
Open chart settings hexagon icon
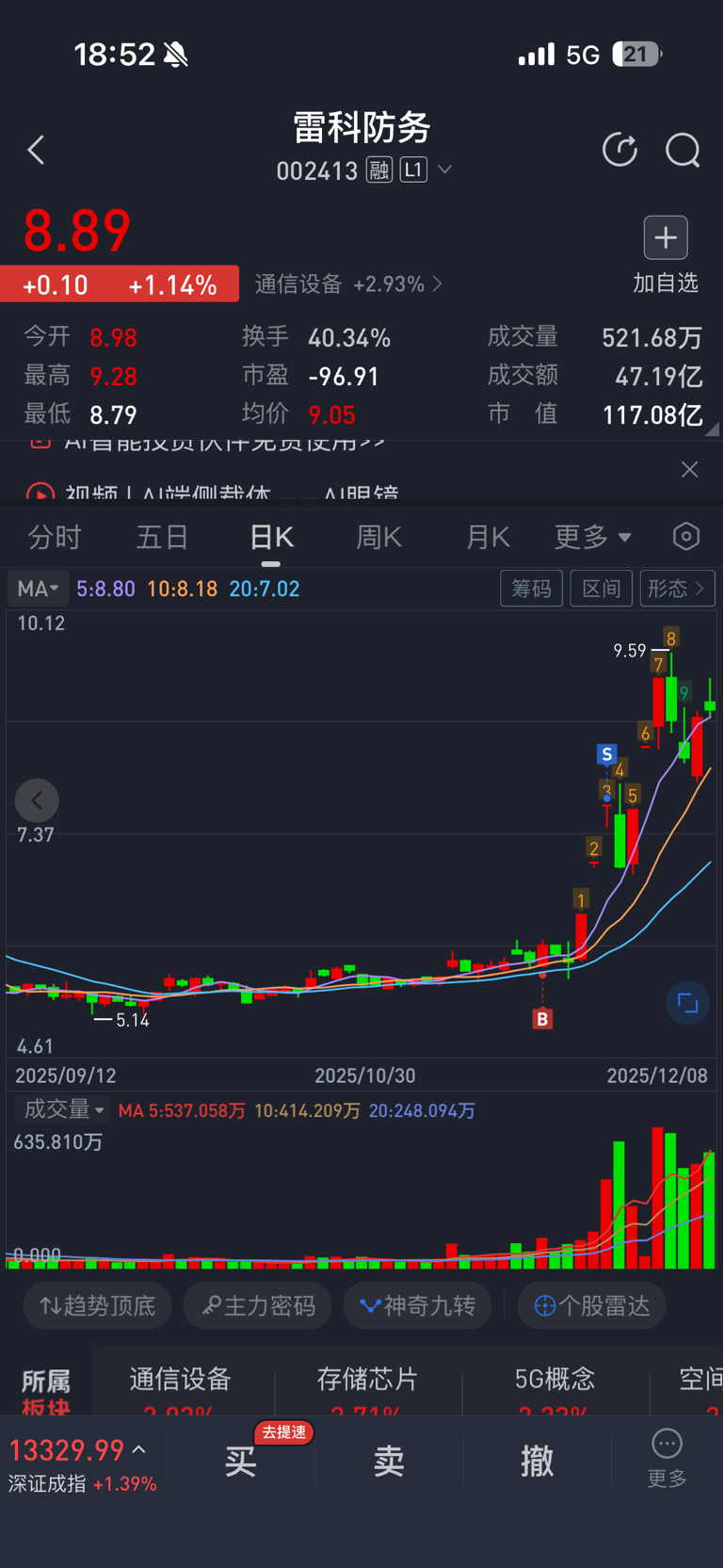pyautogui.click(x=686, y=537)
